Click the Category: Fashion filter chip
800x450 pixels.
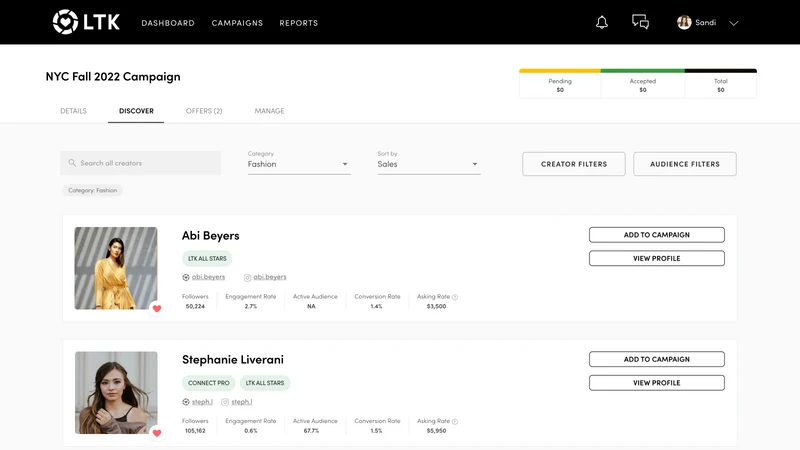click(x=92, y=190)
